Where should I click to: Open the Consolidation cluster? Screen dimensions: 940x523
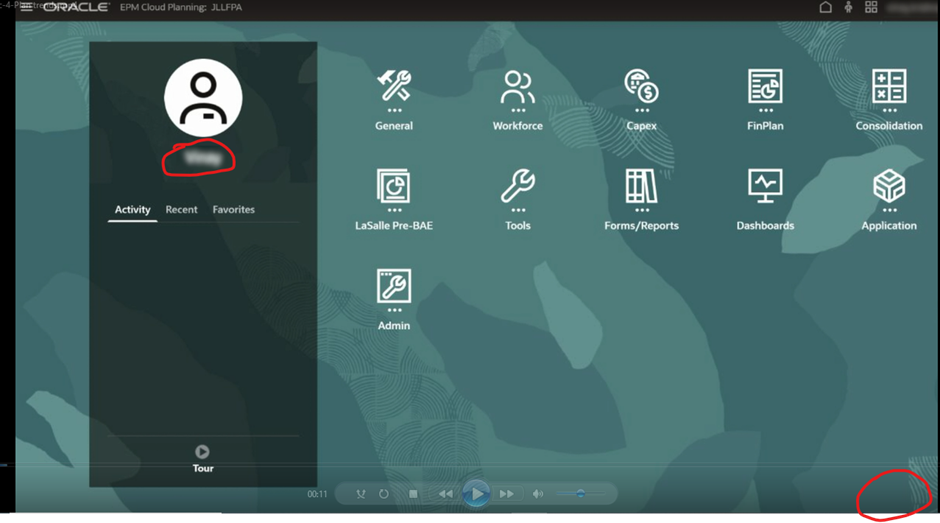click(889, 101)
